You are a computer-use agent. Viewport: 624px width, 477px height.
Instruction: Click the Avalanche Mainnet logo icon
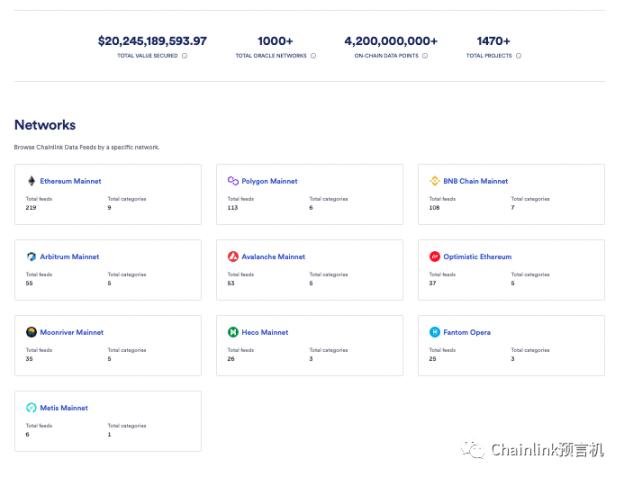pos(233,257)
